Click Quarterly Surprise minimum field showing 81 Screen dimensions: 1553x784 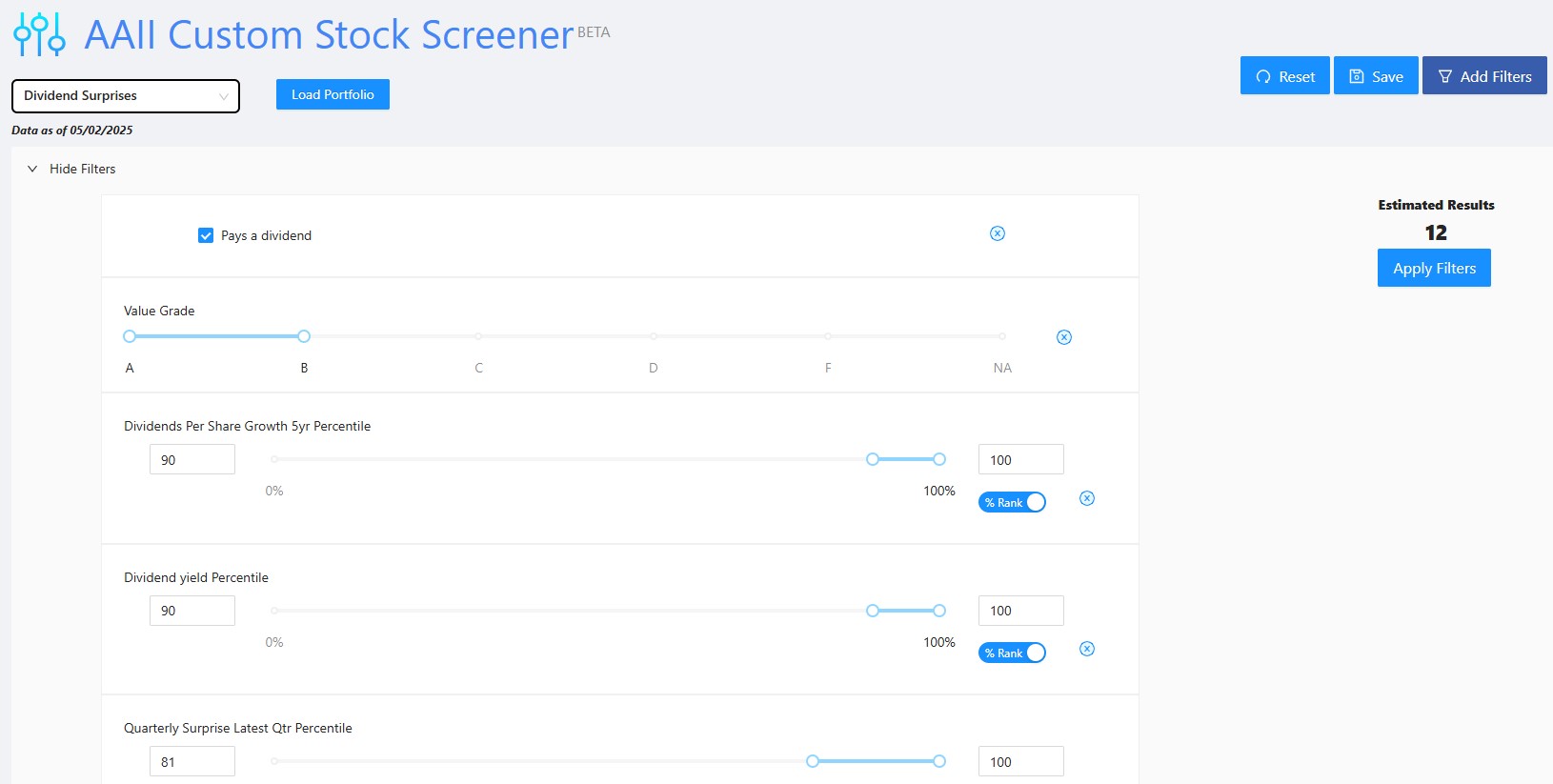192,761
